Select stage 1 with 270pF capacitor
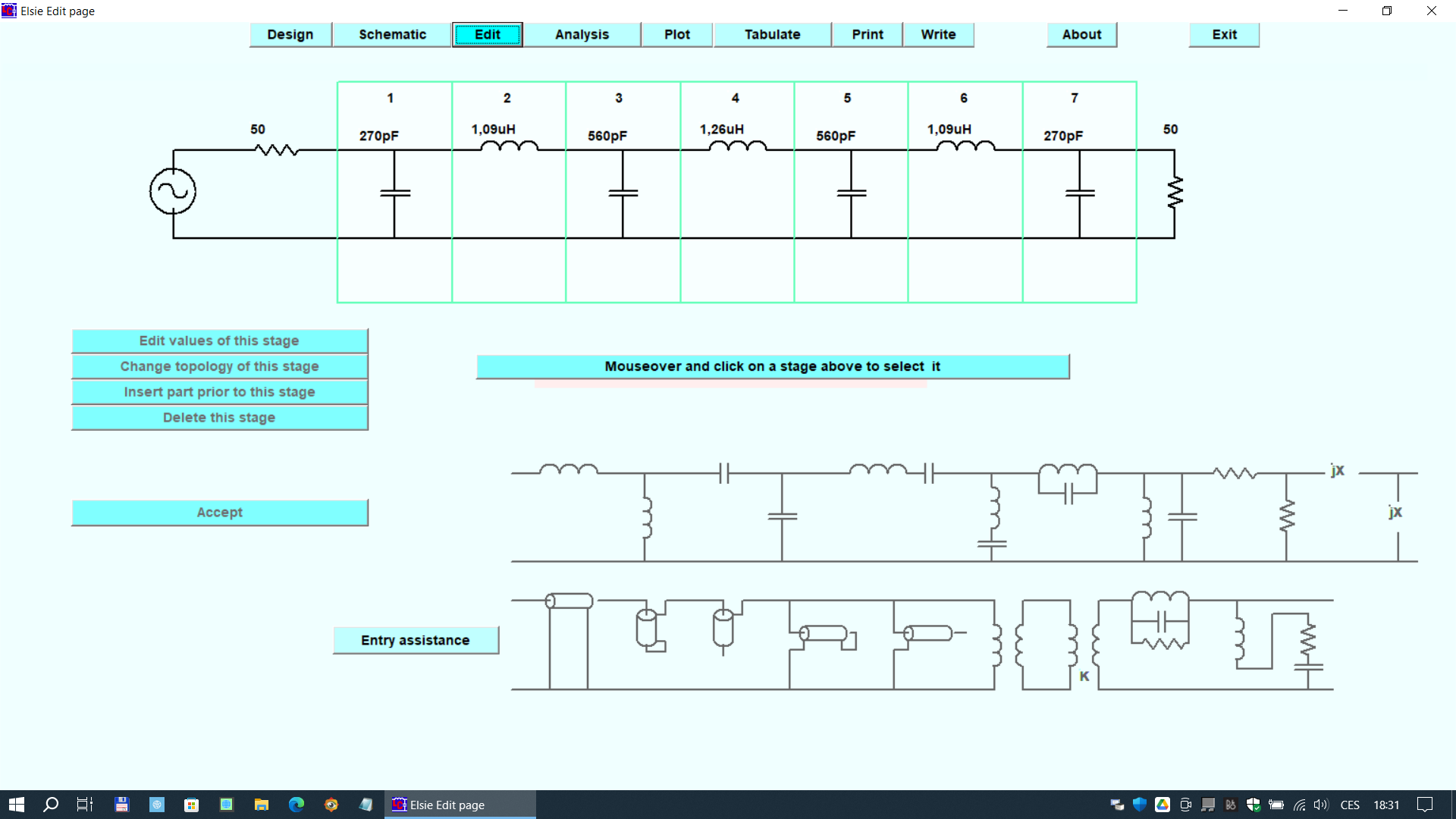This screenshot has height=819, width=1456. tap(394, 192)
